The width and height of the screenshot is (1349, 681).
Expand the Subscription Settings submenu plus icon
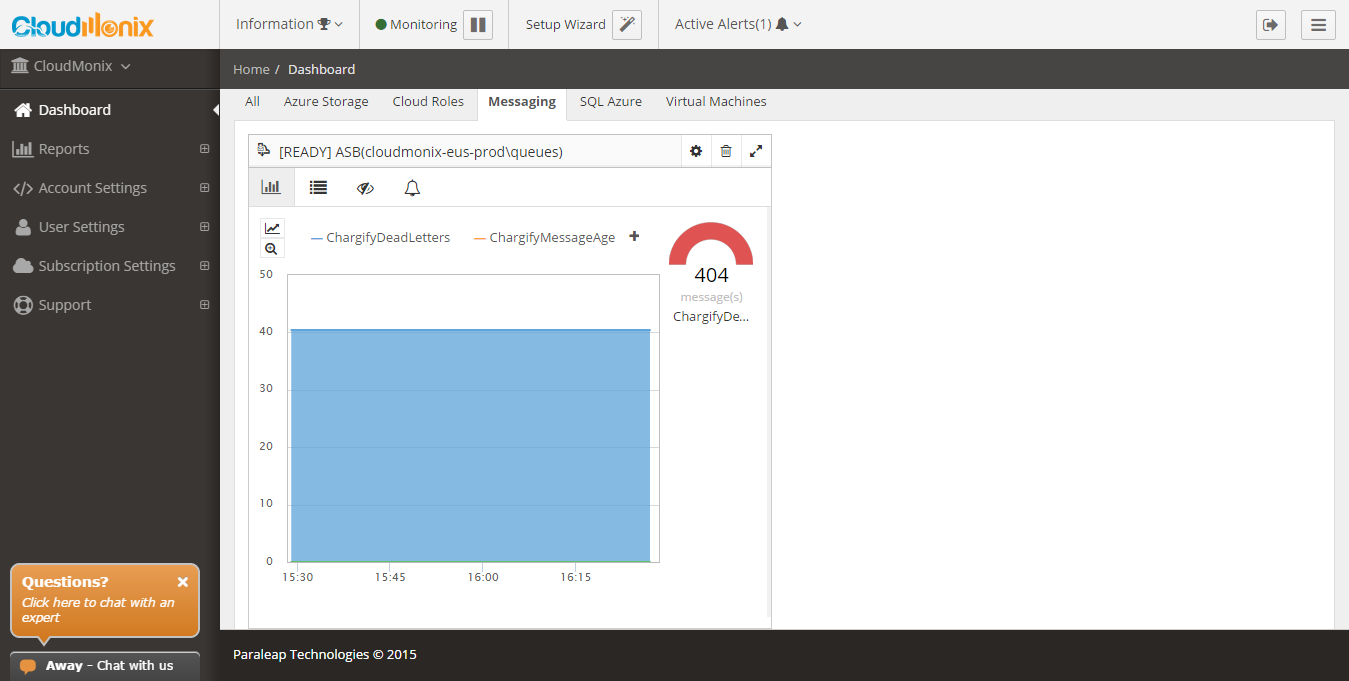point(204,266)
